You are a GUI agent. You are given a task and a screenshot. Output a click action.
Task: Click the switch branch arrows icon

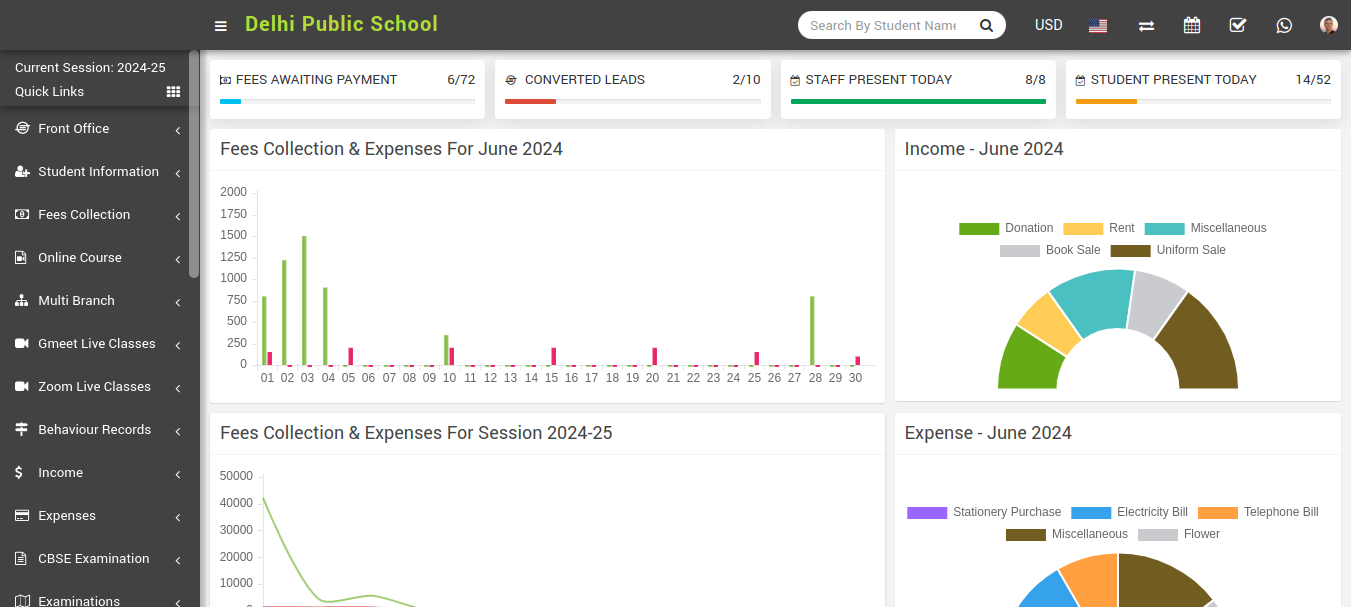(1146, 26)
